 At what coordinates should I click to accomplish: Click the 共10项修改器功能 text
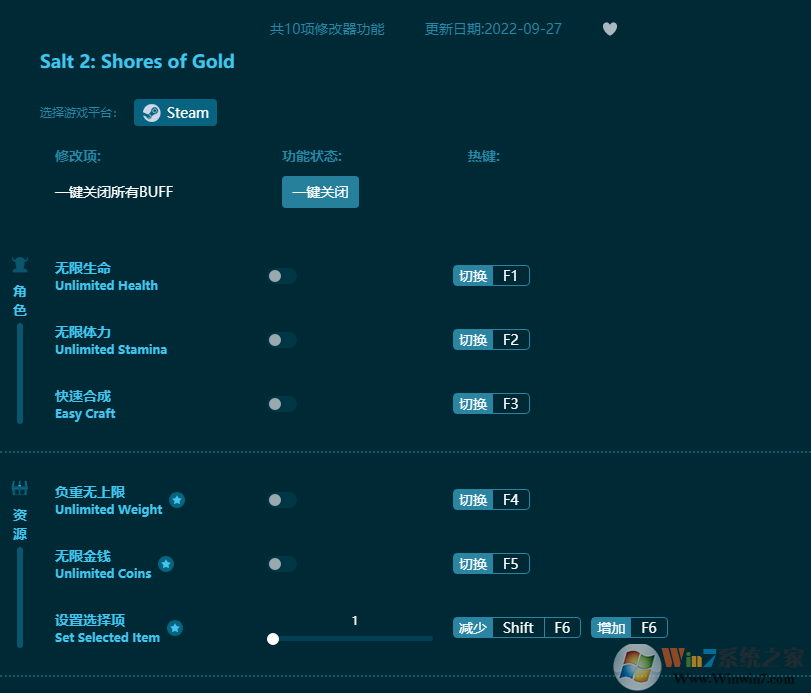[x=327, y=29]
